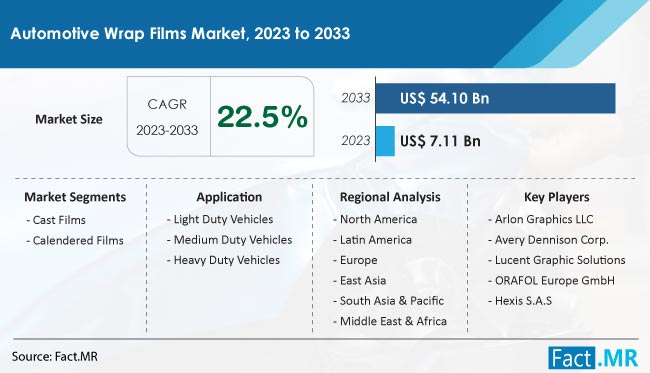
Task: Click the 'Regional Analysis' heading
Action: pos(390,197)
